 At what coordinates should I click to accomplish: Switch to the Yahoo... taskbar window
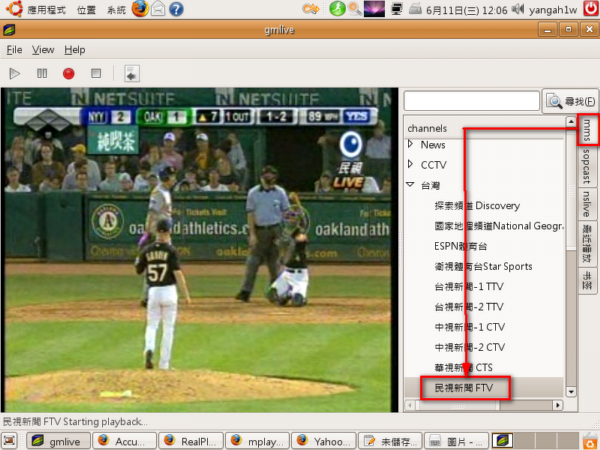pyautogui.click(x=323, y=441)
